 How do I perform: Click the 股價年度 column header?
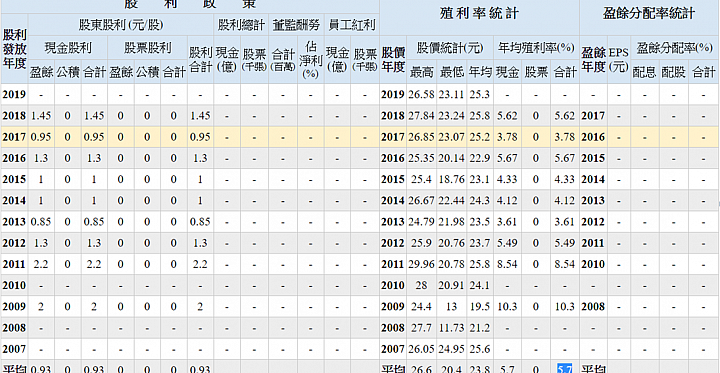[x=393, y=60]
